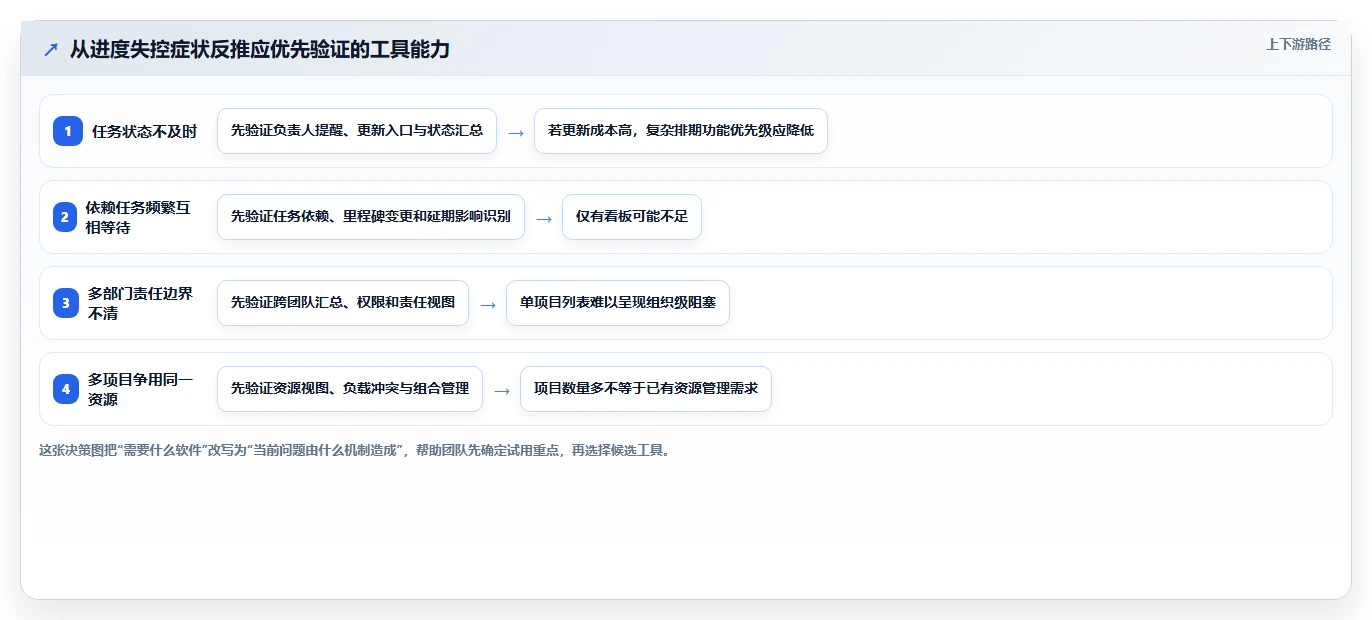Click the 依赖任务频繁互相等待 label
Viewport: 1372px width, 620px height.
coord(137,217)
